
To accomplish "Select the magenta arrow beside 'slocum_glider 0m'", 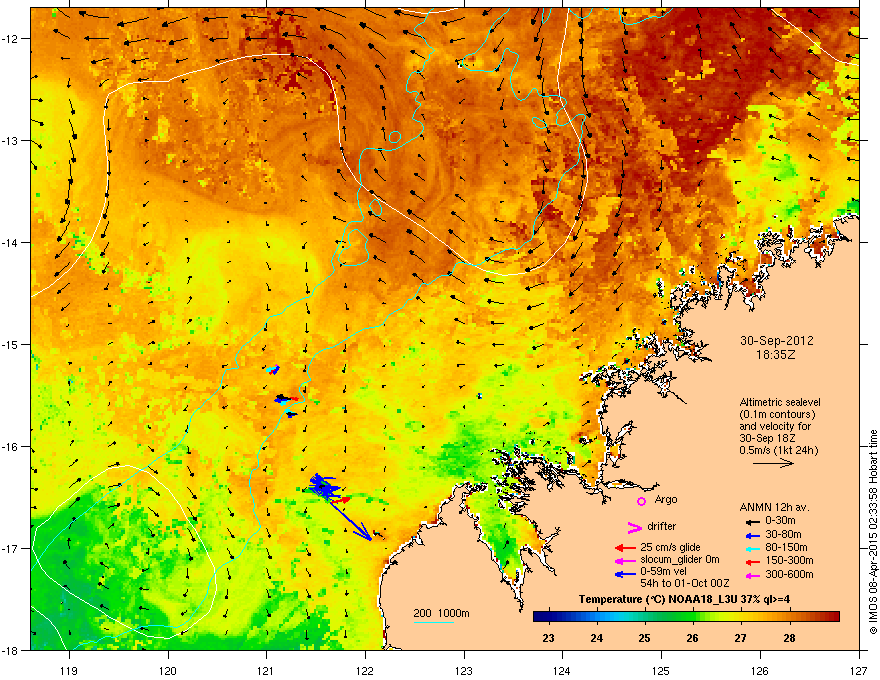I will click(x=625, y=561).
